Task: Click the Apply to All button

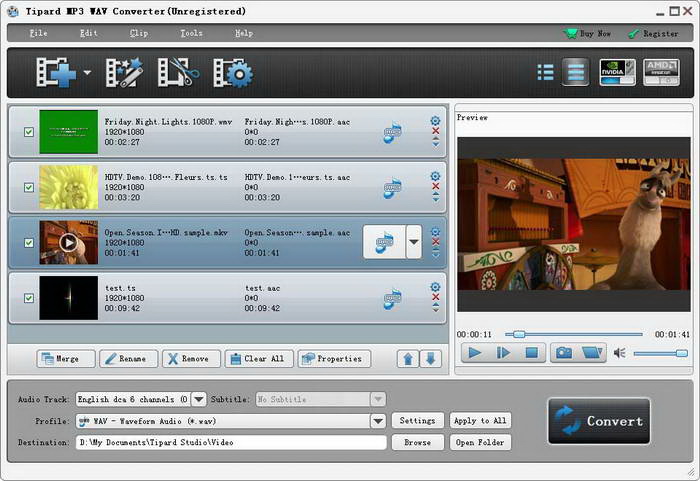Action: click(479, 421)
